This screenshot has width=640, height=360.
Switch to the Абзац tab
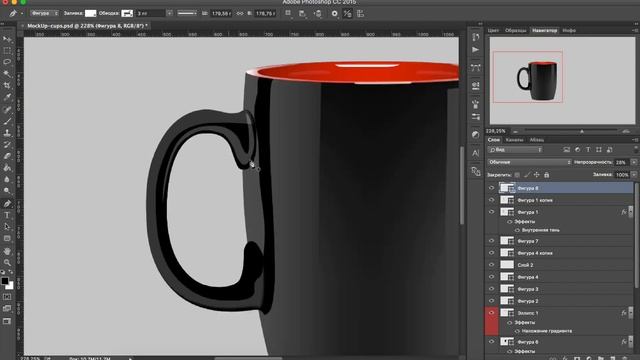[536, 140]
